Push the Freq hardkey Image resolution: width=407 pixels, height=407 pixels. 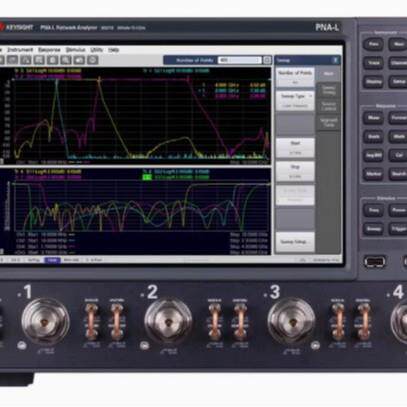coord(373,210)
